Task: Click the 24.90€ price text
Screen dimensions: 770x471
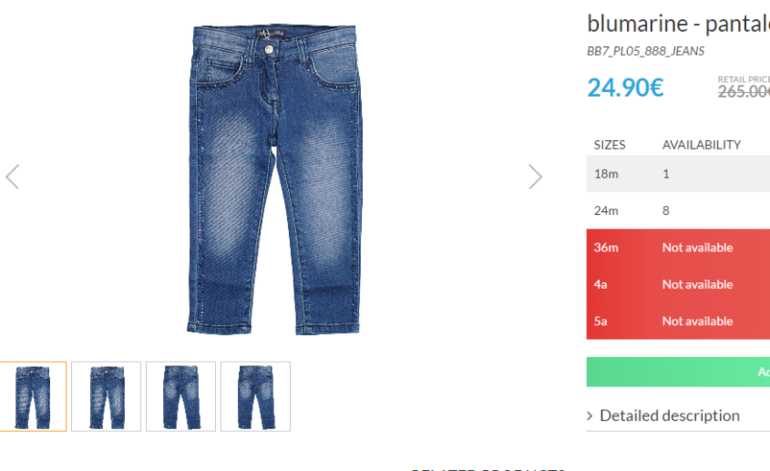Action: [x=625, y=88]
